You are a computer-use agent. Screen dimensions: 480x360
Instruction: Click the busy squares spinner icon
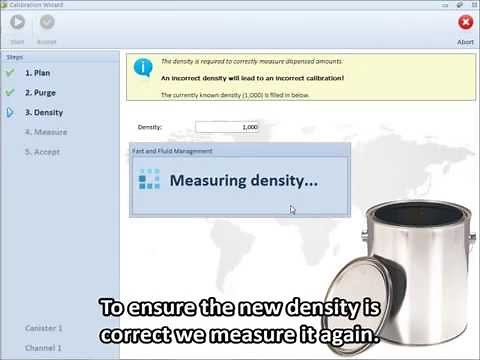click(x=149, y=179)
